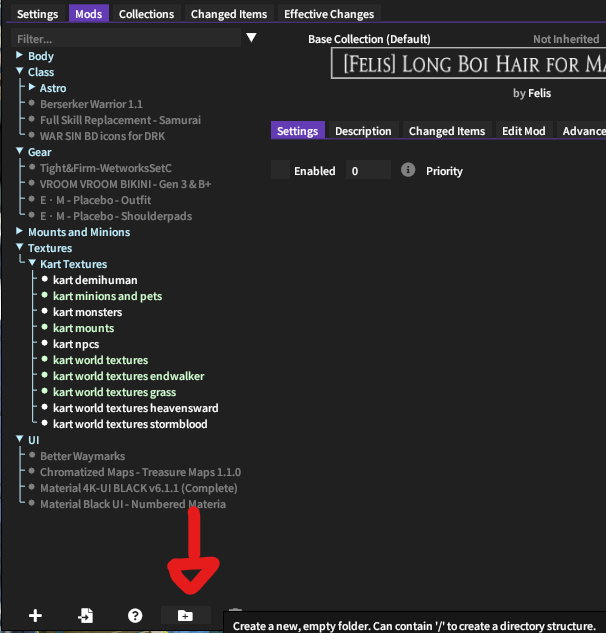The height and width of the screenshot is (633, 606).
Task: Select kart world textures endwalker mod
Action: (x=128, y=376)
